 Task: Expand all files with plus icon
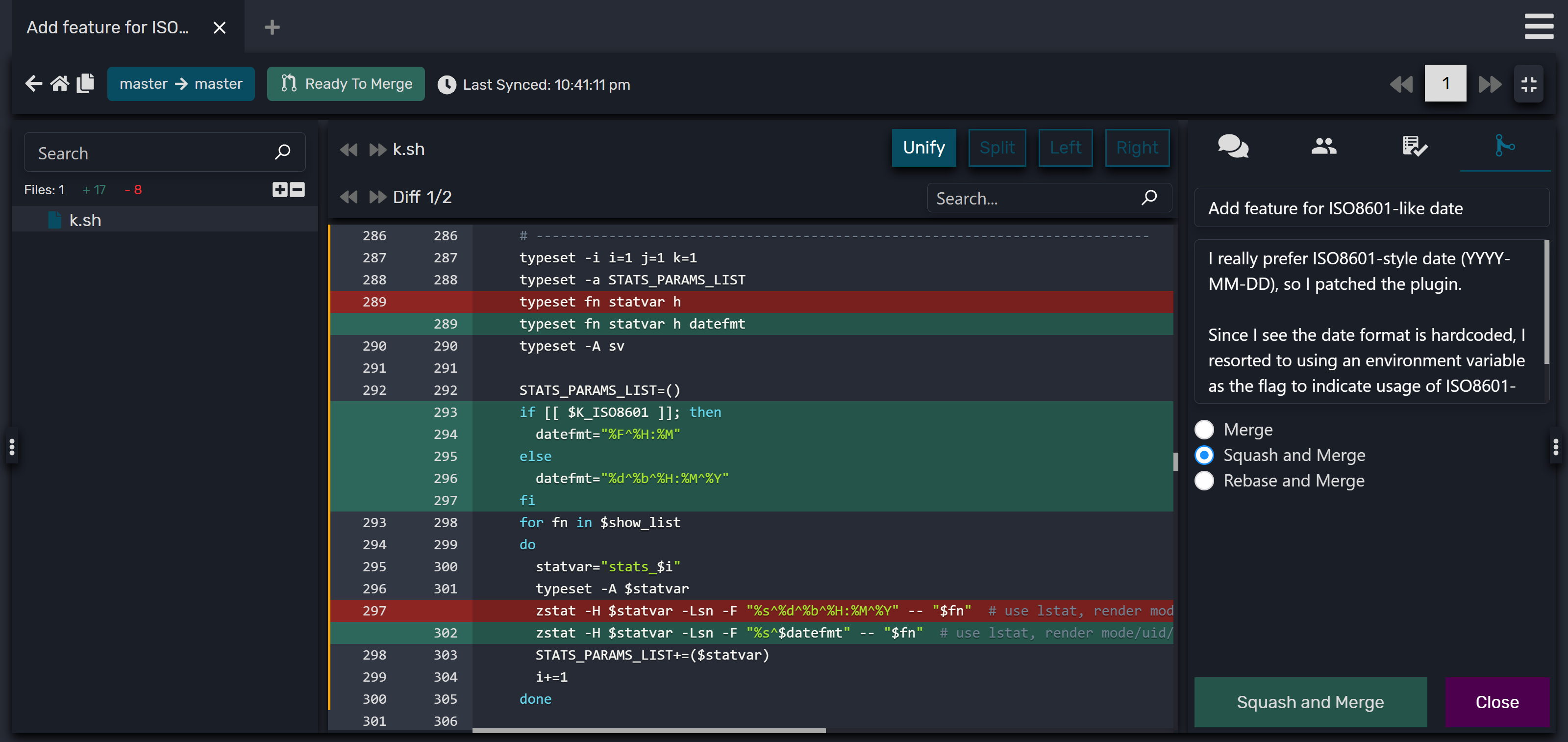click(279, 189)
